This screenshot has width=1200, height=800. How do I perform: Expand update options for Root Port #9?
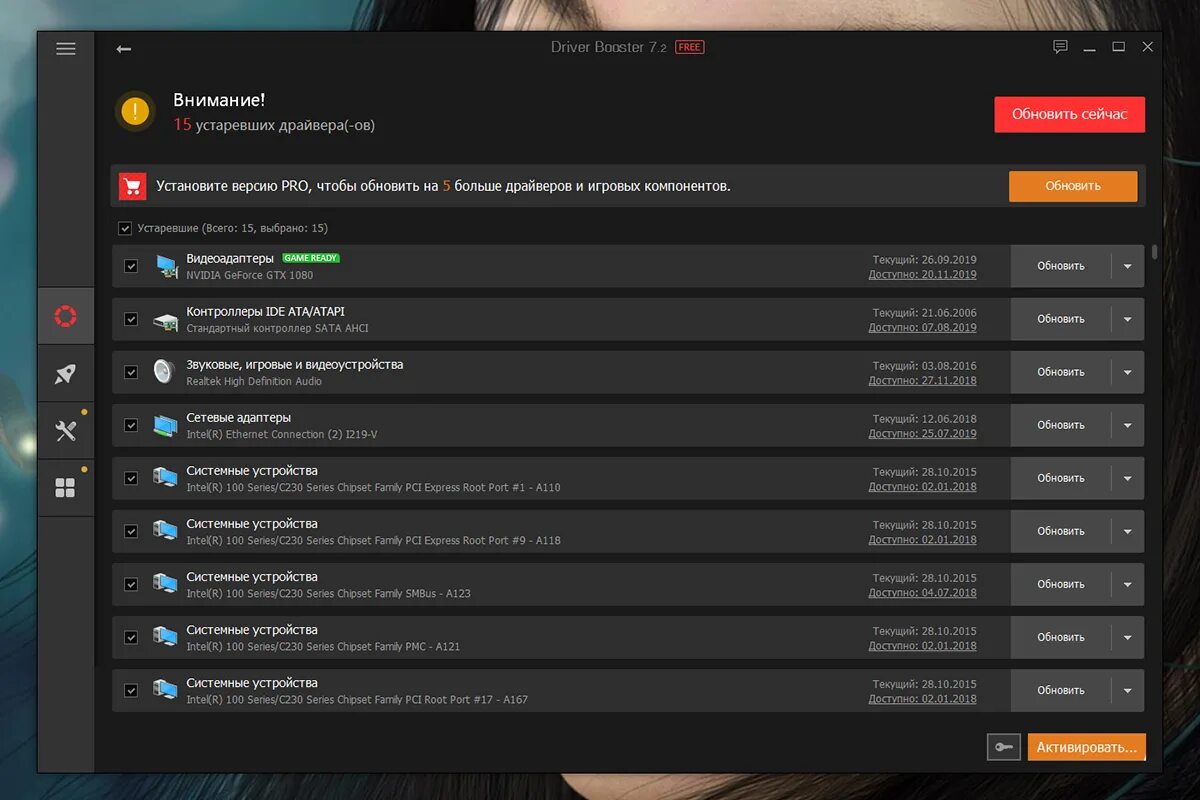[x=1128, y=531]
